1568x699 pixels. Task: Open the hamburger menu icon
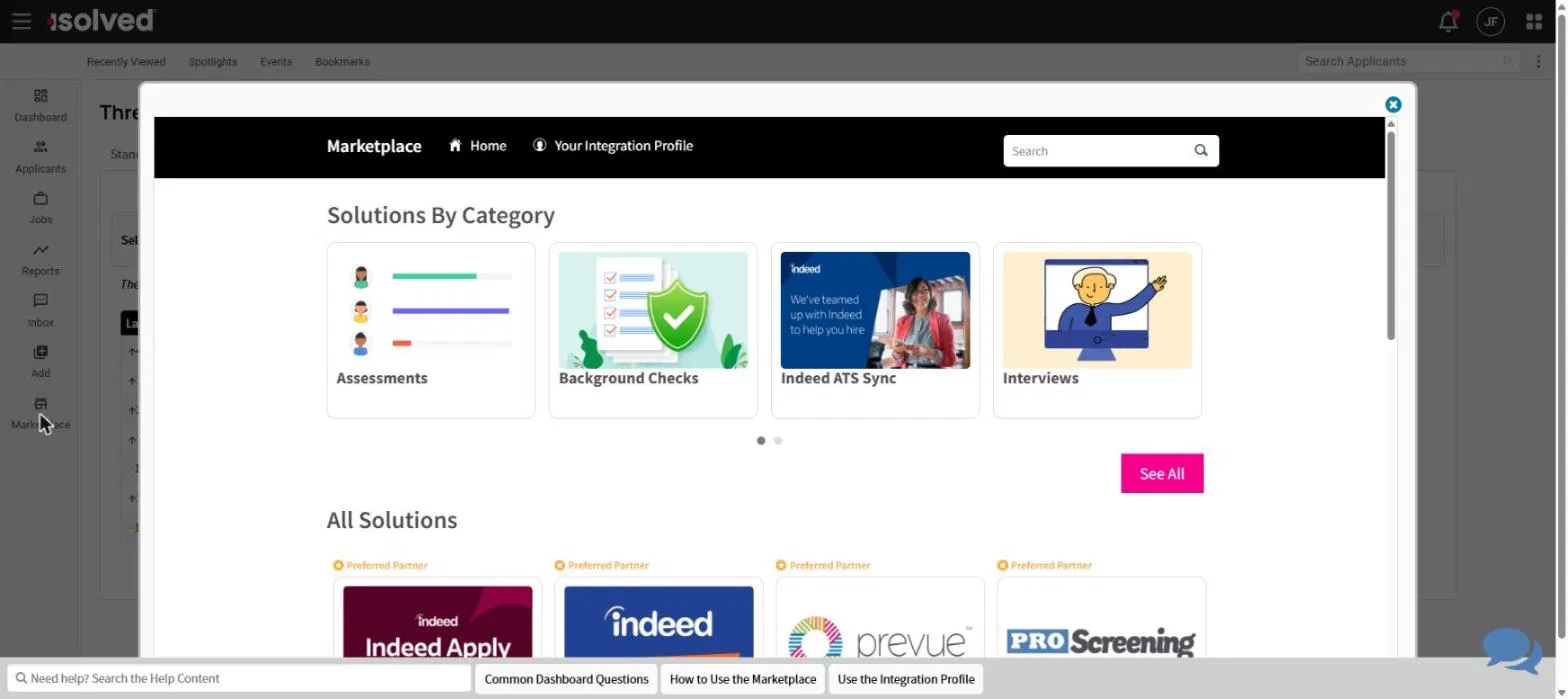(x=21, y=21)
